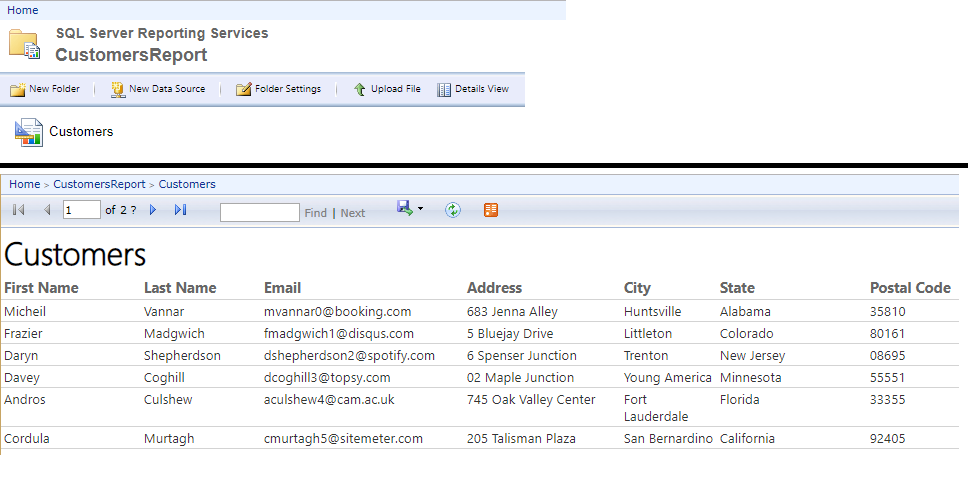Jump to last report page
This screenshot has height=499, width=968.
(x=180, y=210)
